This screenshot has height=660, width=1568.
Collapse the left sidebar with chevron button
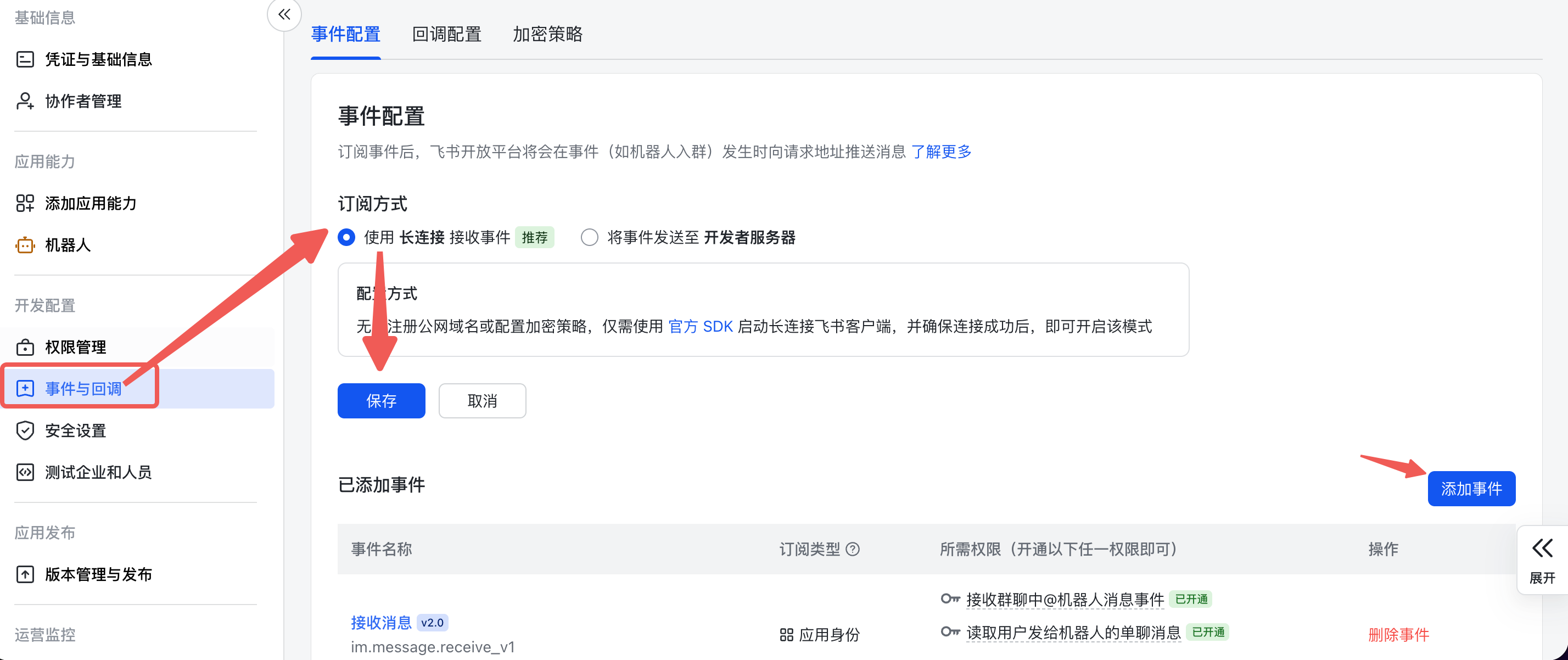284,15
